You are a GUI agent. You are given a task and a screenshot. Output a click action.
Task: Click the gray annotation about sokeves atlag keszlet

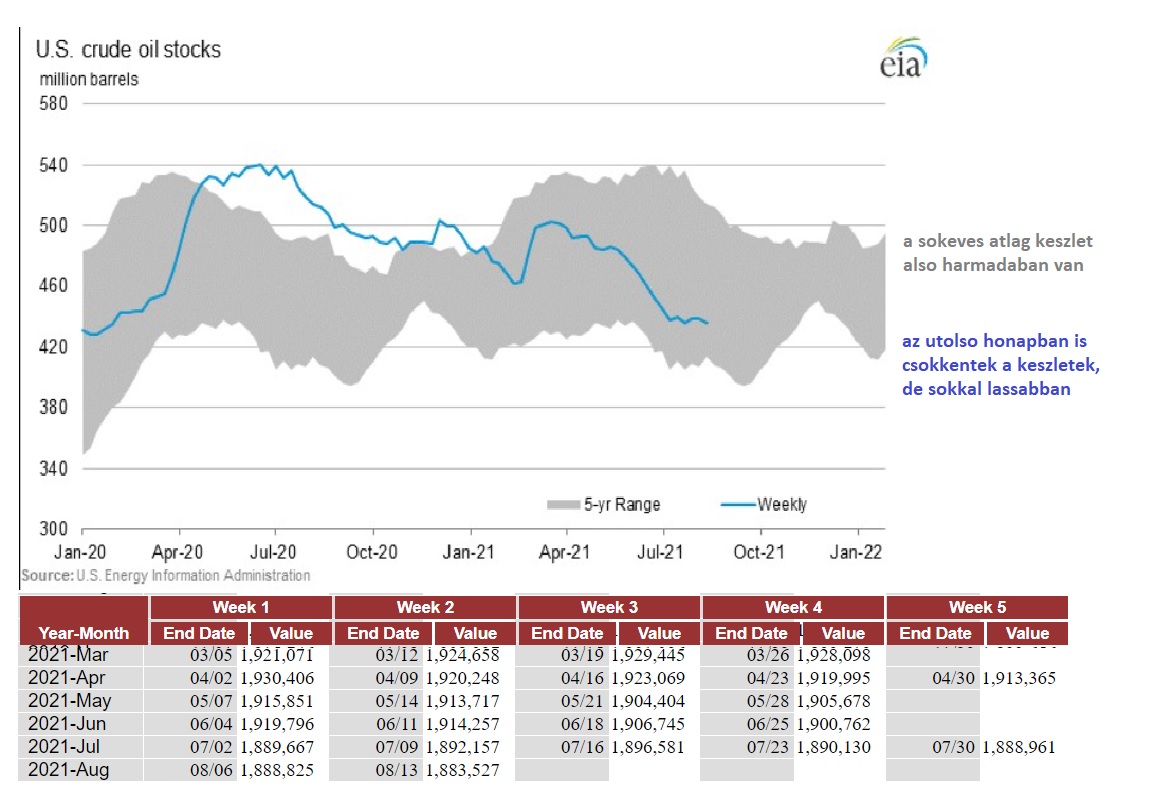tap(997, 253)
